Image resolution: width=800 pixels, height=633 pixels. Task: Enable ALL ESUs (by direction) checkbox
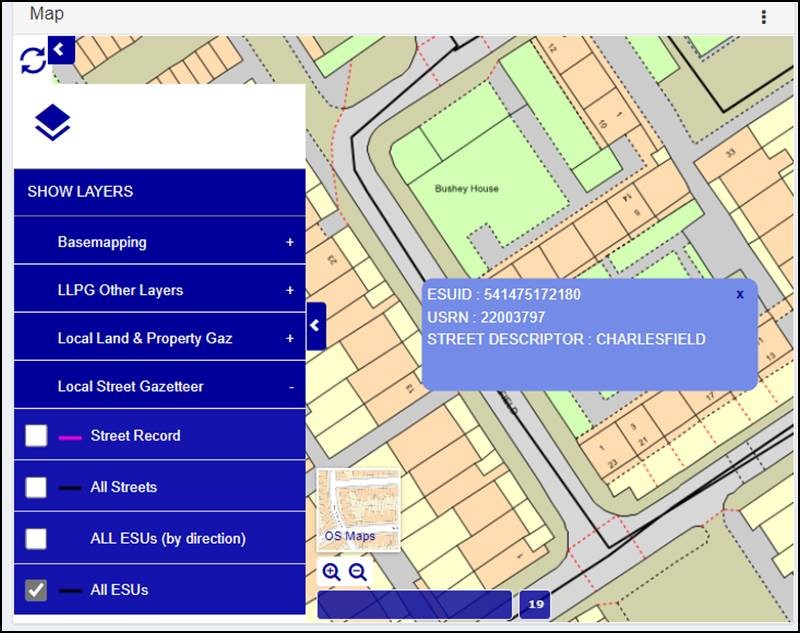click(x=36, y=539)
